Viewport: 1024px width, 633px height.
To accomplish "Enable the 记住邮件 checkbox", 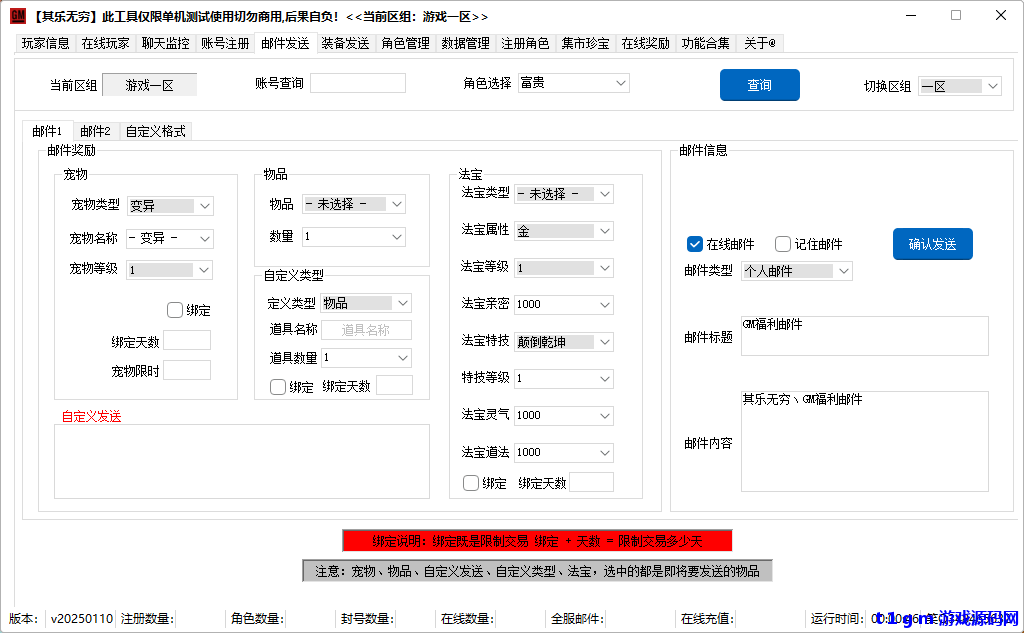I will [783, 244].
